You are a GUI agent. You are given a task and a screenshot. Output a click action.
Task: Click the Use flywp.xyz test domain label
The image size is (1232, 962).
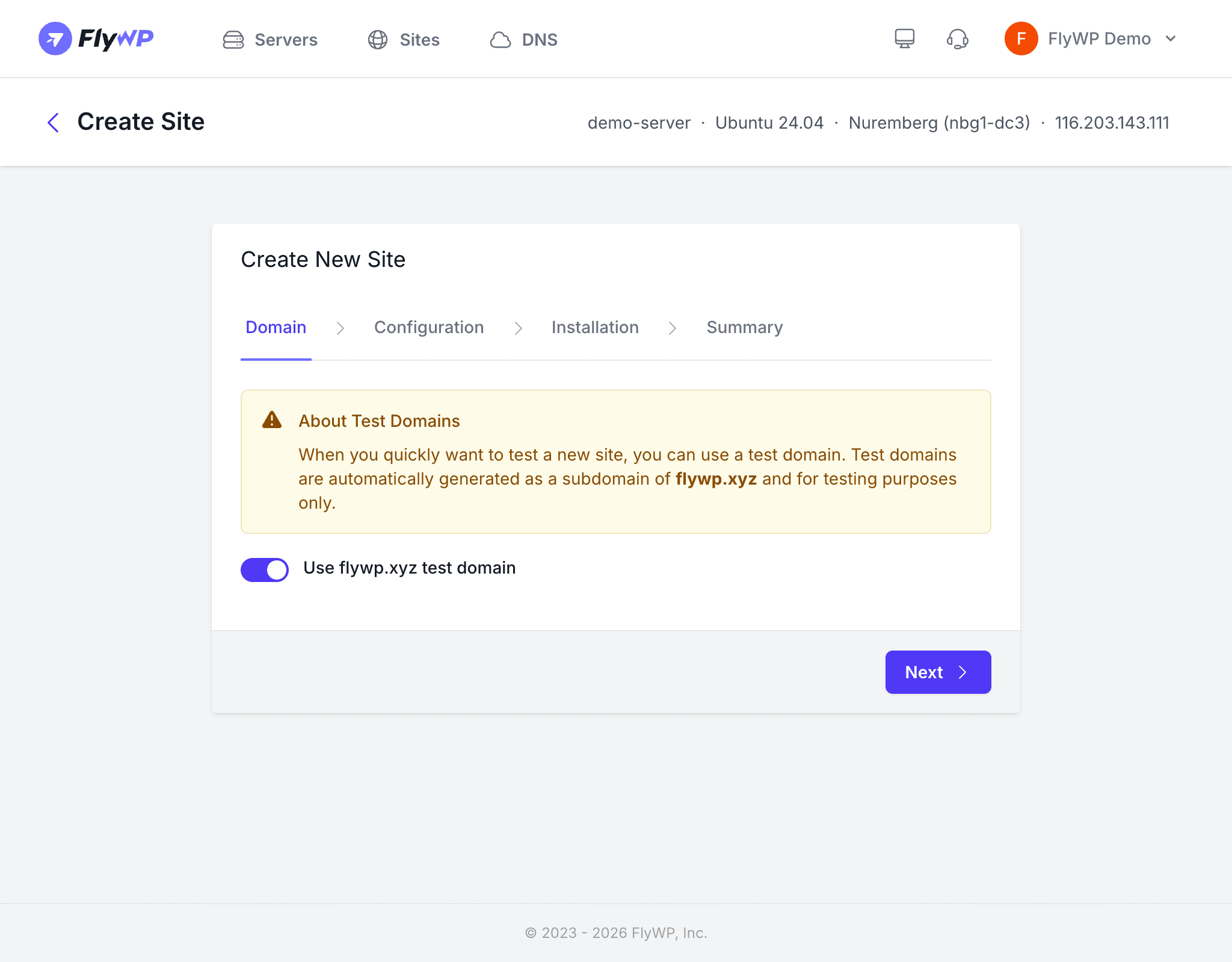(410, 568)
